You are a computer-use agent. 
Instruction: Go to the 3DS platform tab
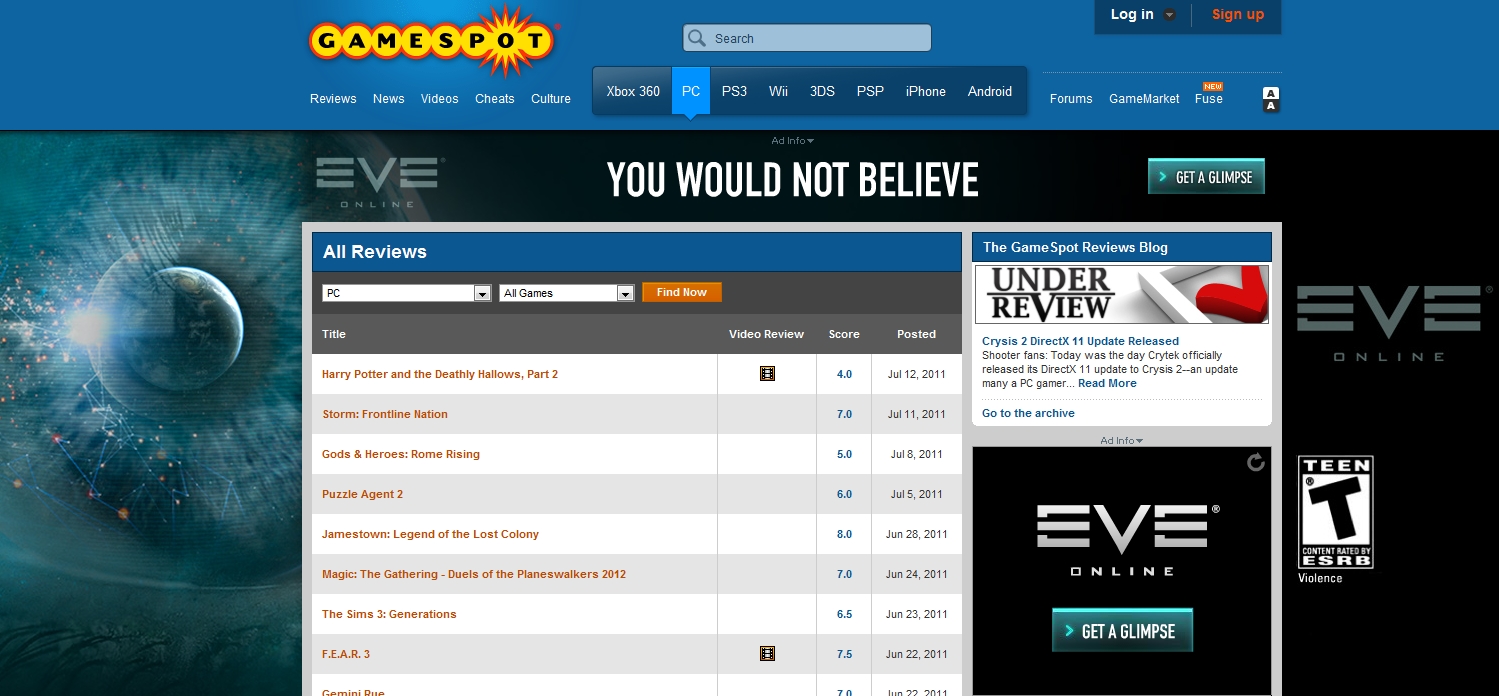[x=822, y=91]
